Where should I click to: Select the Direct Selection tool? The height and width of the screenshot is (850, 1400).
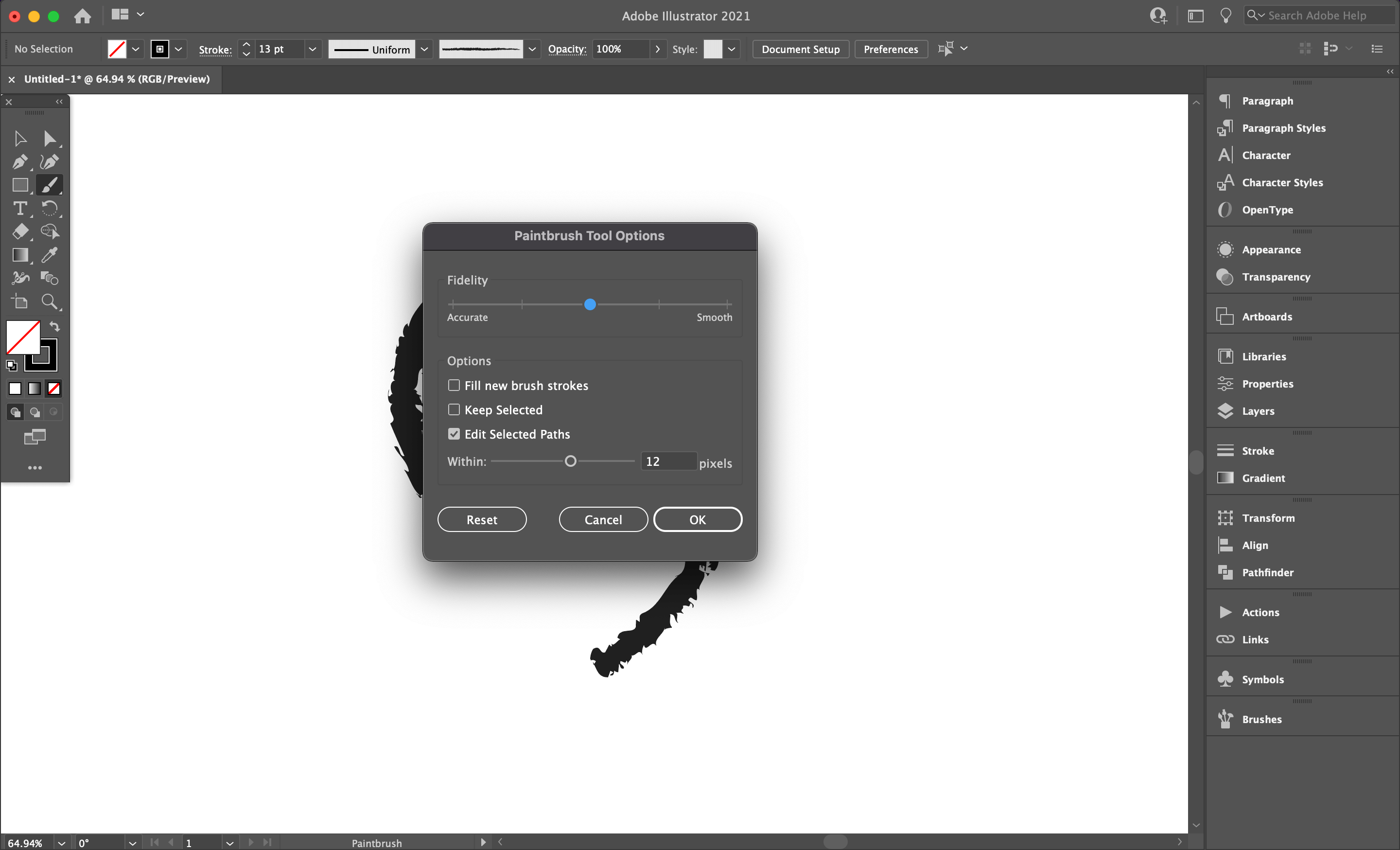50,139
